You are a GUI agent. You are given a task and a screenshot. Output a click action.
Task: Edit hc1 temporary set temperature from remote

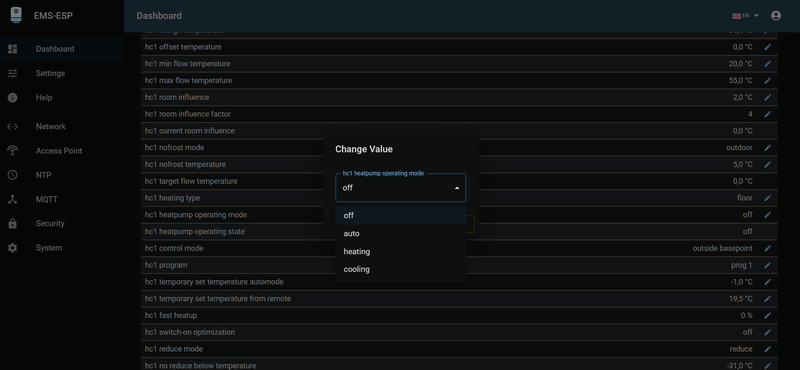(x=767, y=299)
